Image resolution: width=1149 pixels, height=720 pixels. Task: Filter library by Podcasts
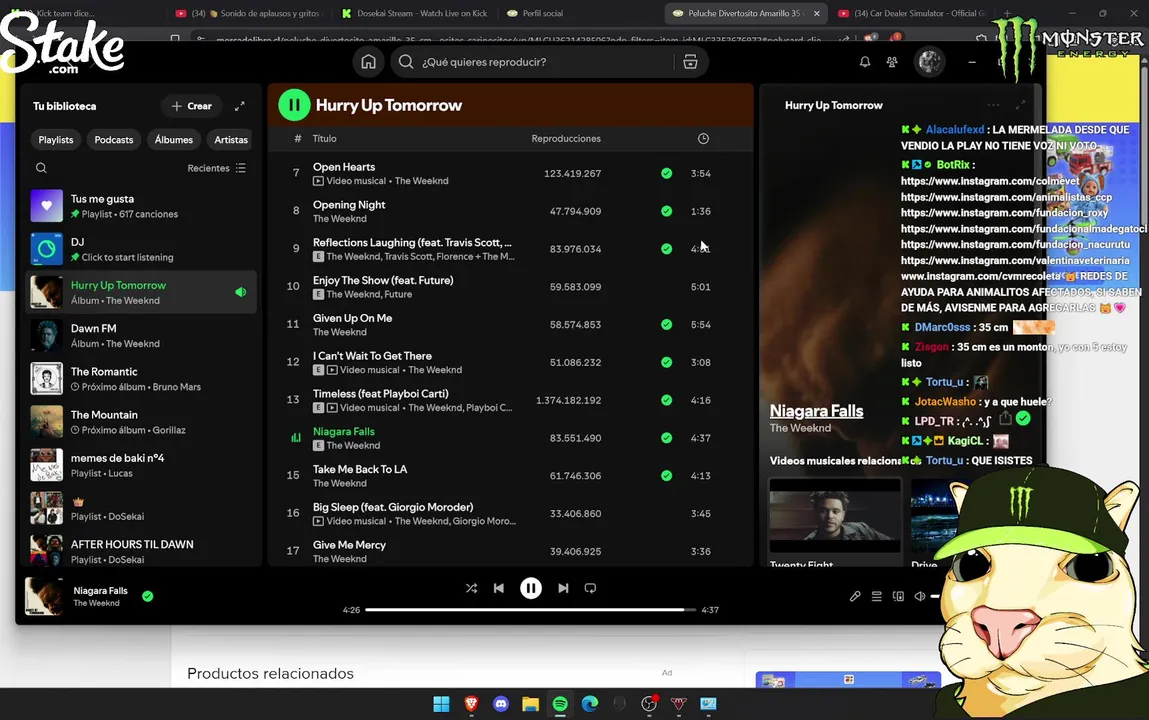point(114,139)
